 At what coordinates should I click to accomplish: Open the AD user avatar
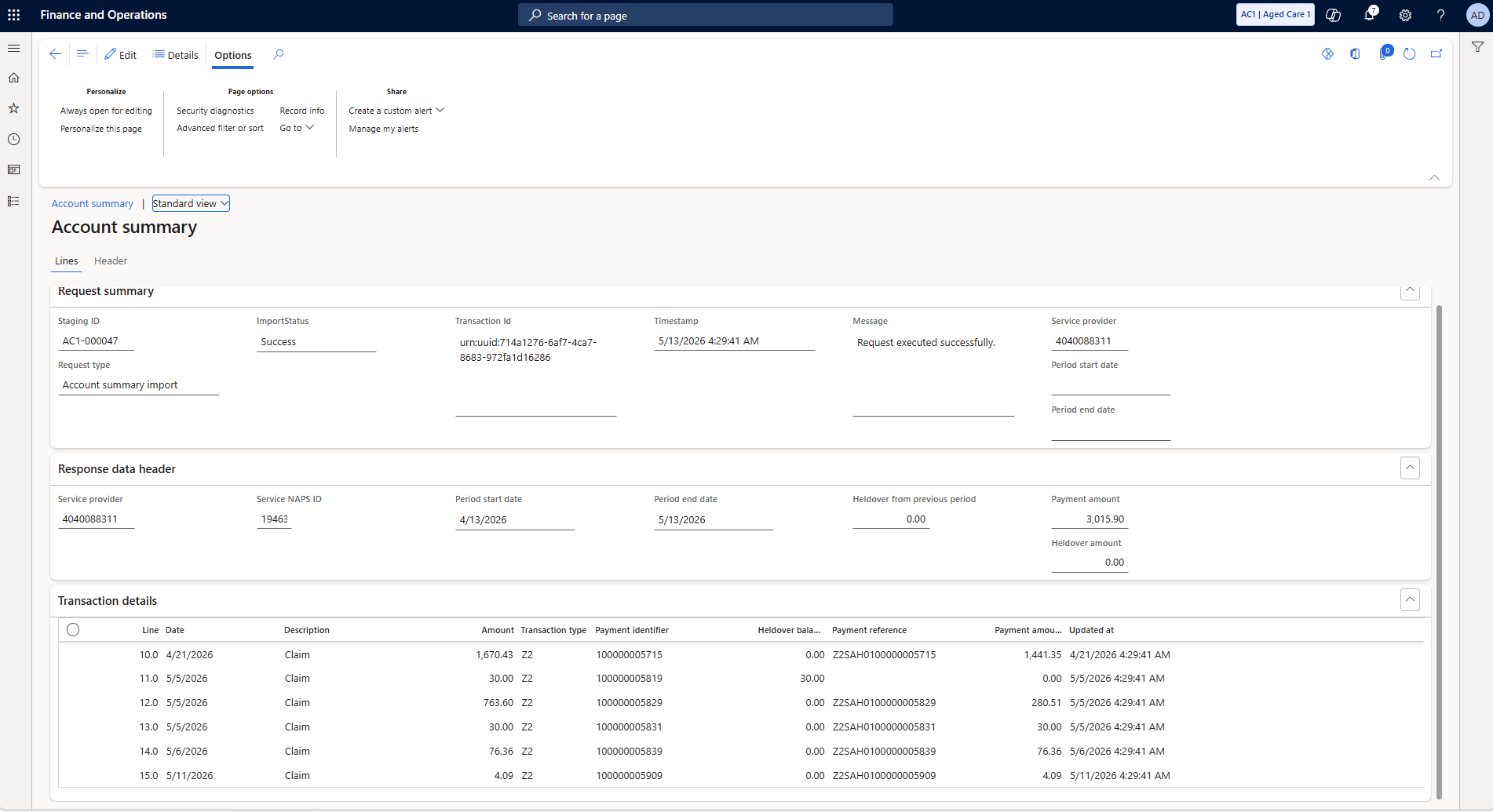tap(1477, 15)
